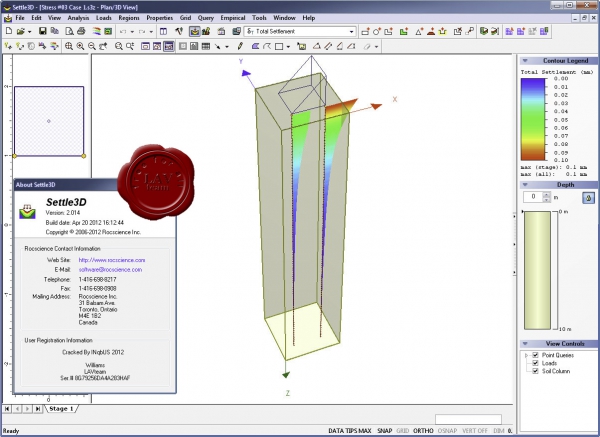
Task: Select the pencil drawing tool icon
Action: pos(240,46)
